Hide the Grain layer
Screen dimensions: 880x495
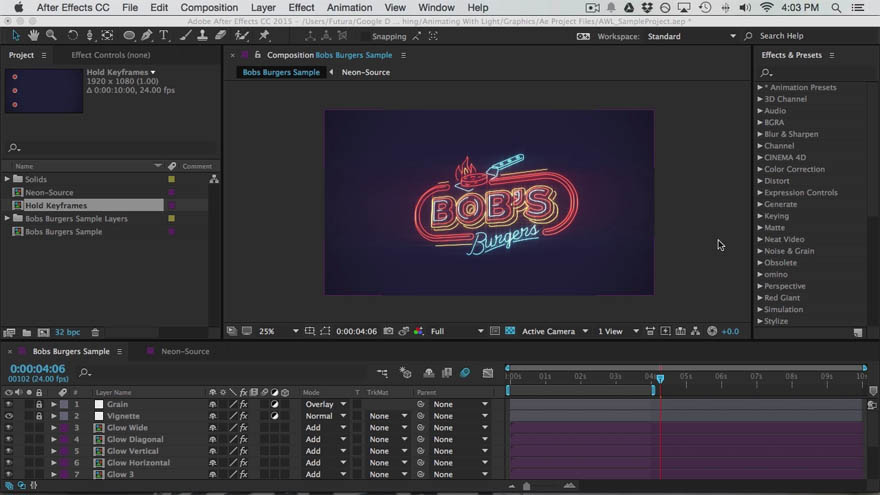[x=8, y=404]
